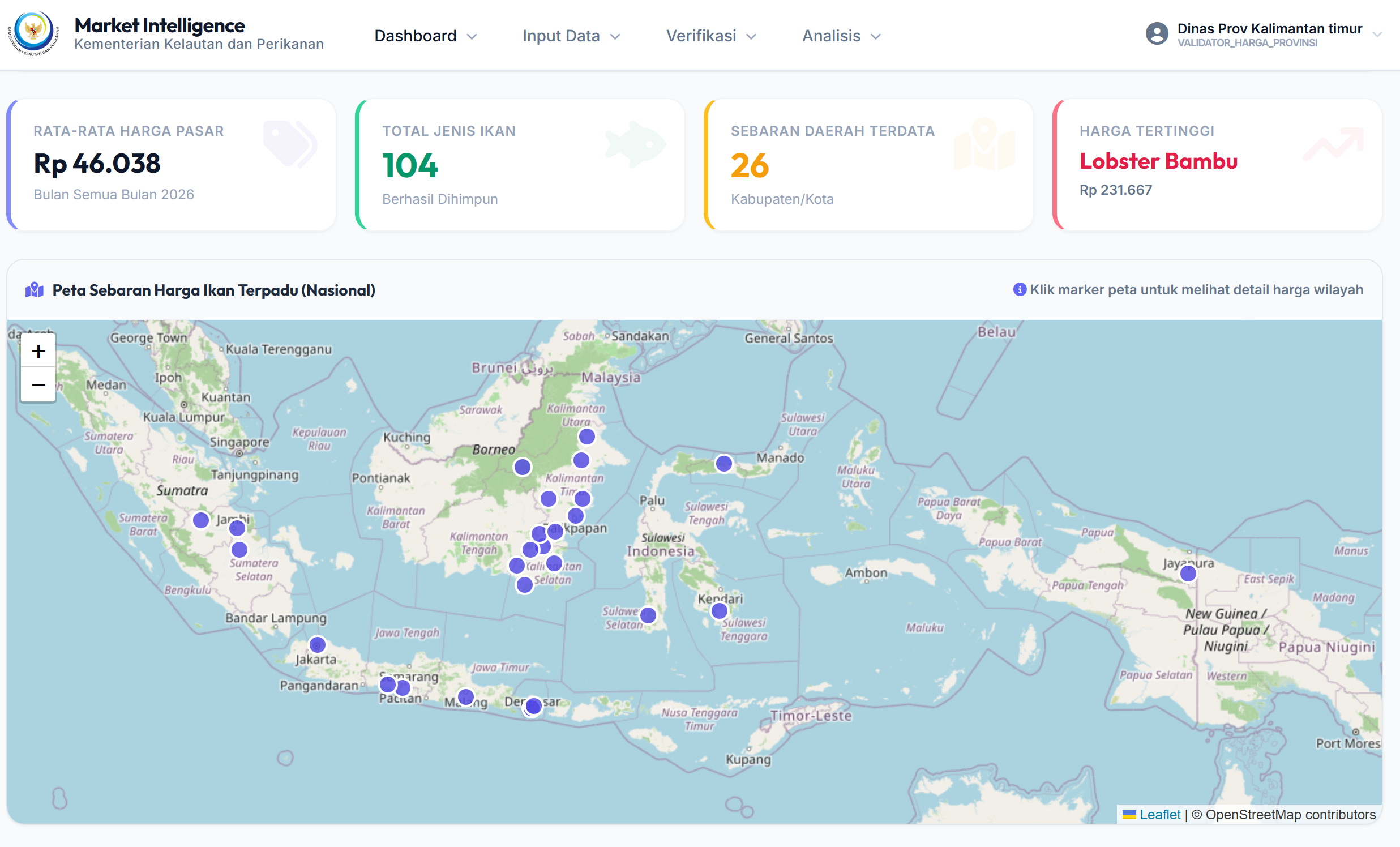The image size is (1400, 847).
Task: Zoom out on the map with minus button
Action: coord(38,385)
